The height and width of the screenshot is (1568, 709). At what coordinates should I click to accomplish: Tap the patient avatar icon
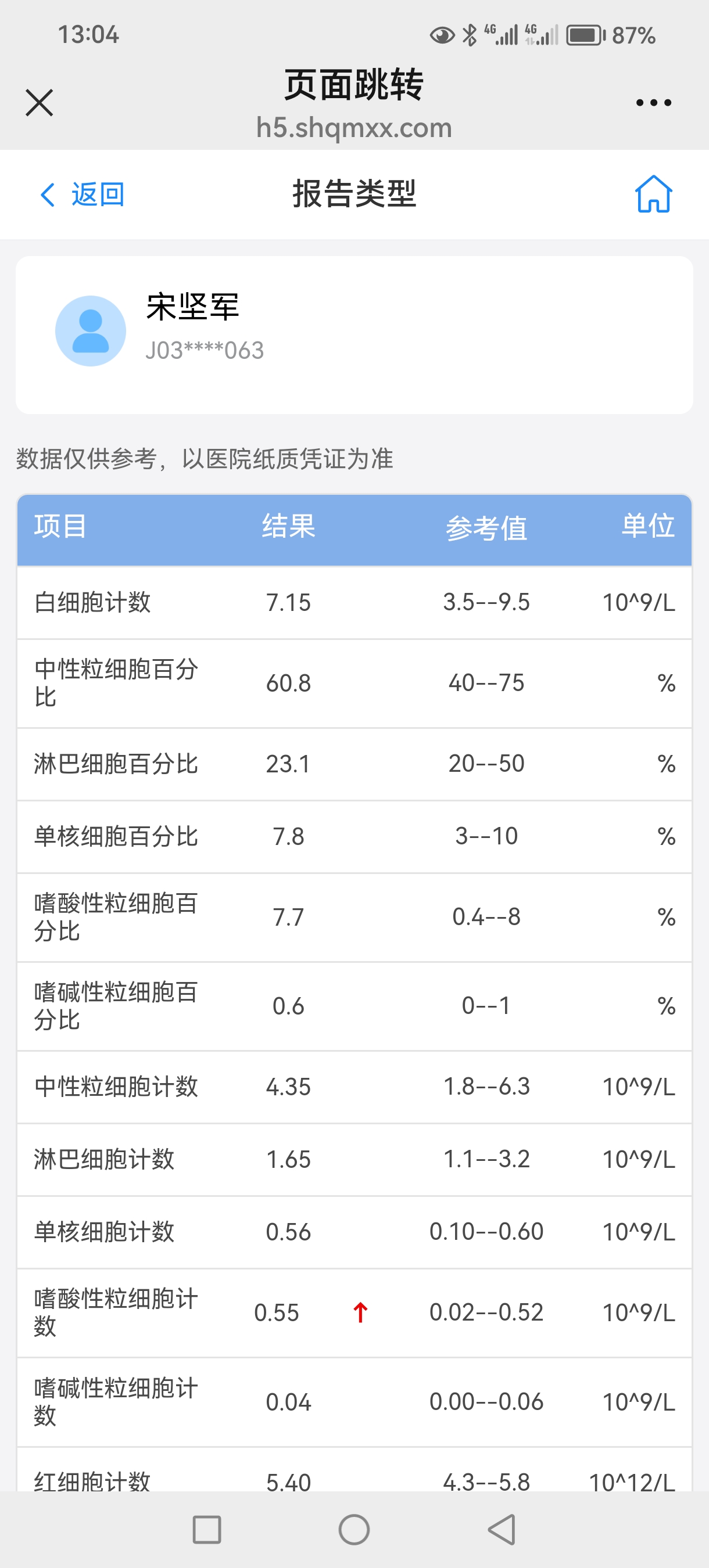pos(91,331)
